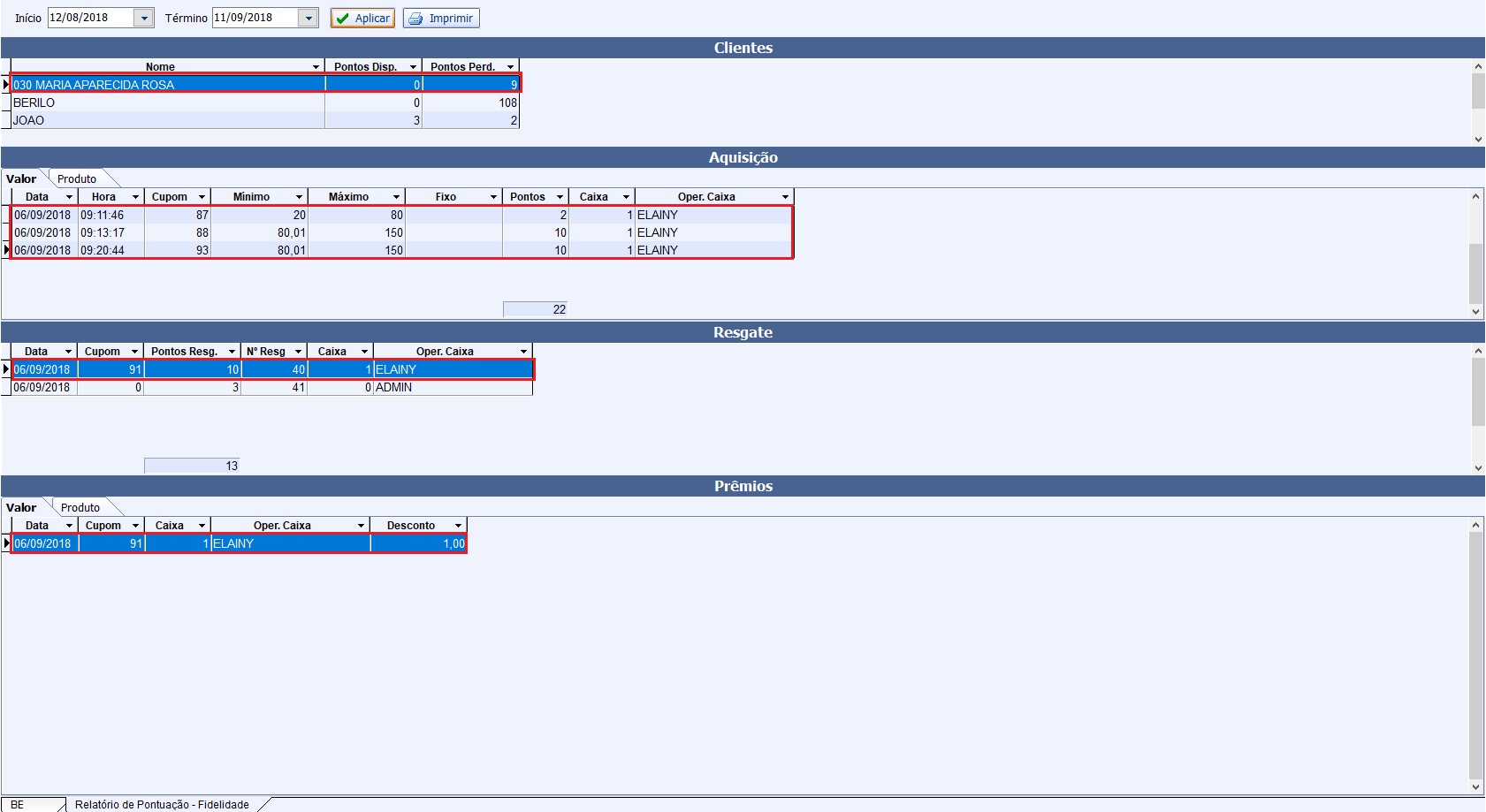Screen dimensions: 1486x812
Task: Switch to Prêmios Valor tab
Action: coord(21,507)
